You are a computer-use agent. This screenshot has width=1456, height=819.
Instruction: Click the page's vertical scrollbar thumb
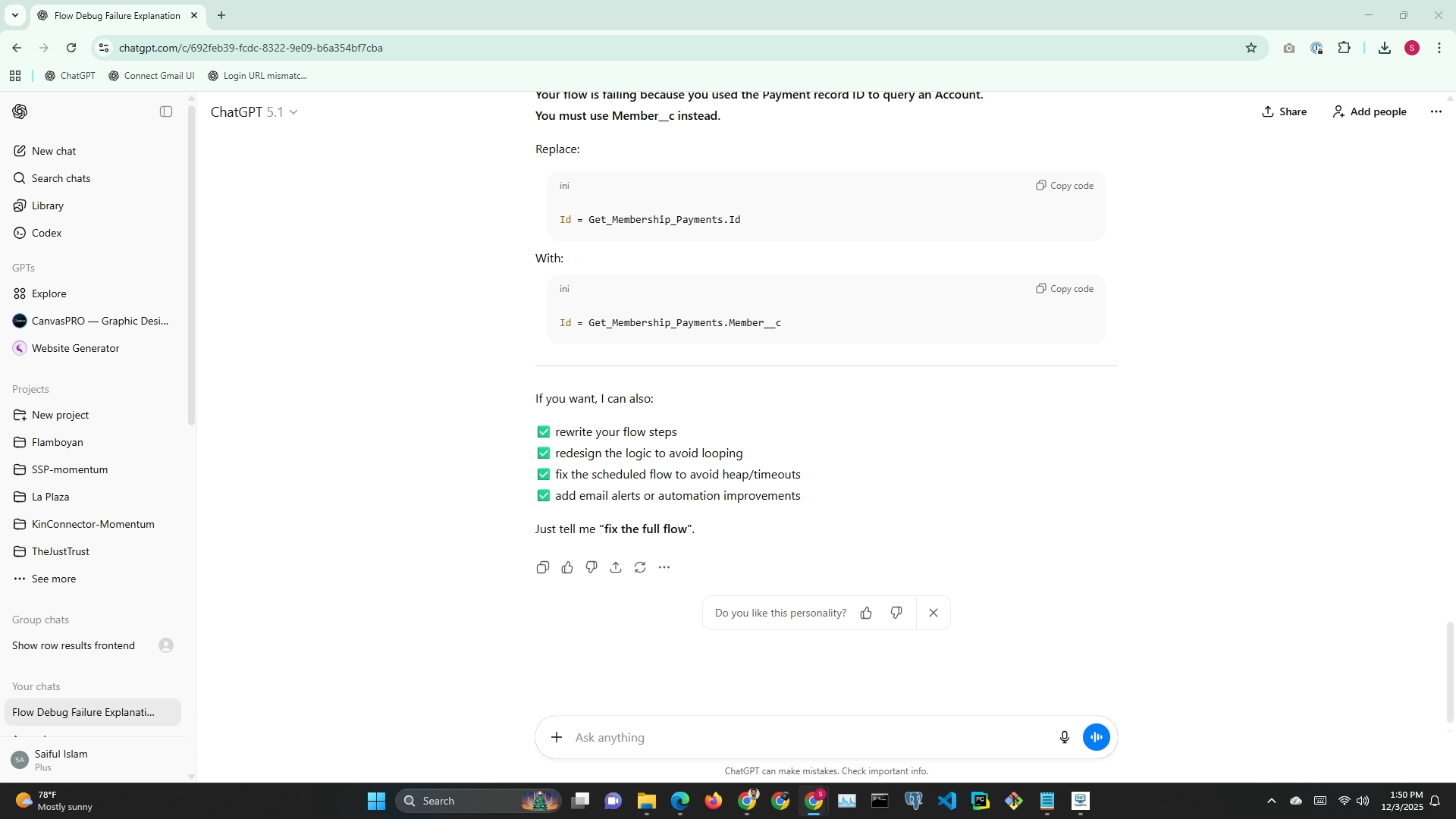(x=1450, y=671)
